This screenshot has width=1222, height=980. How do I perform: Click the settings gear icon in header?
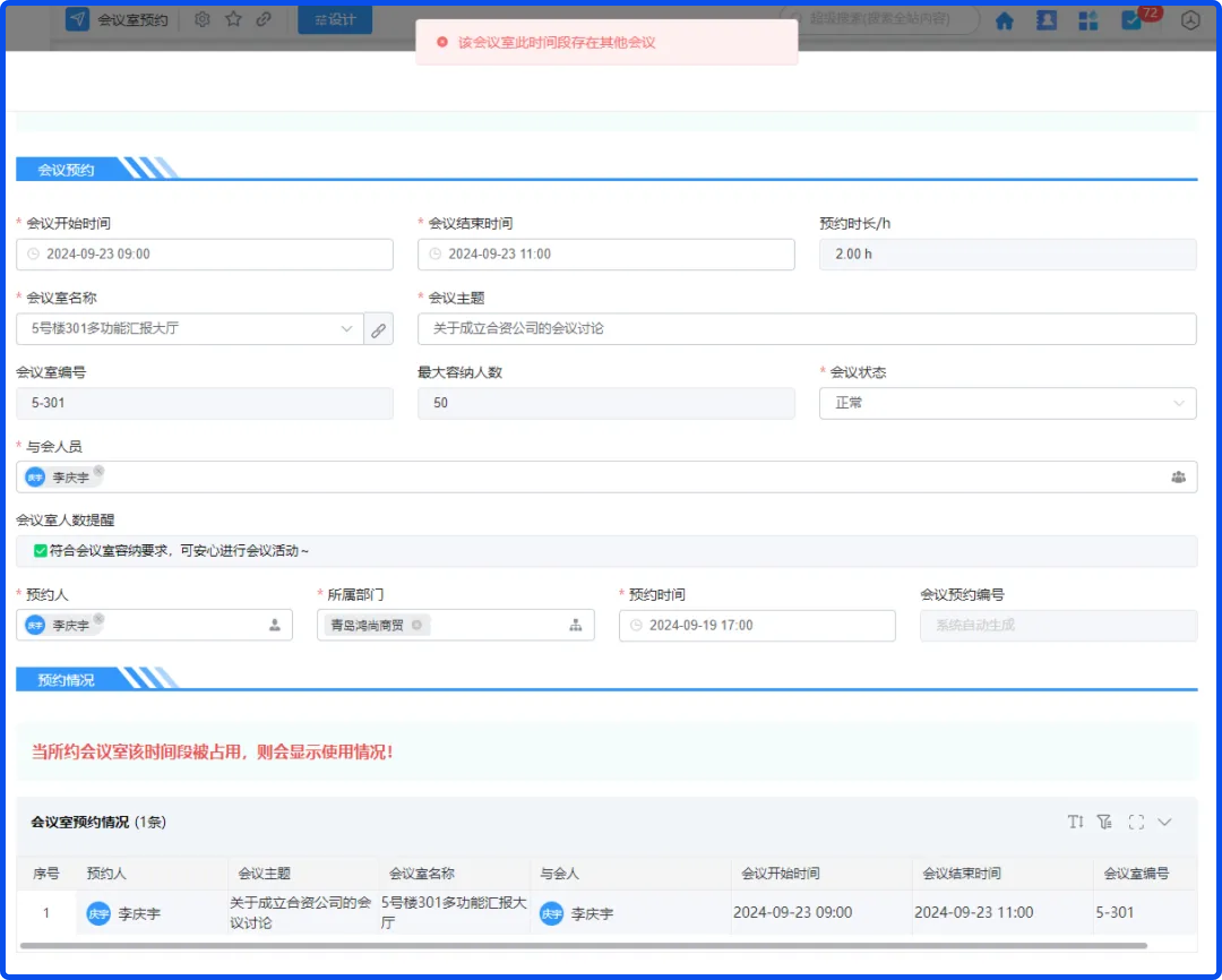tap(202, 20)
